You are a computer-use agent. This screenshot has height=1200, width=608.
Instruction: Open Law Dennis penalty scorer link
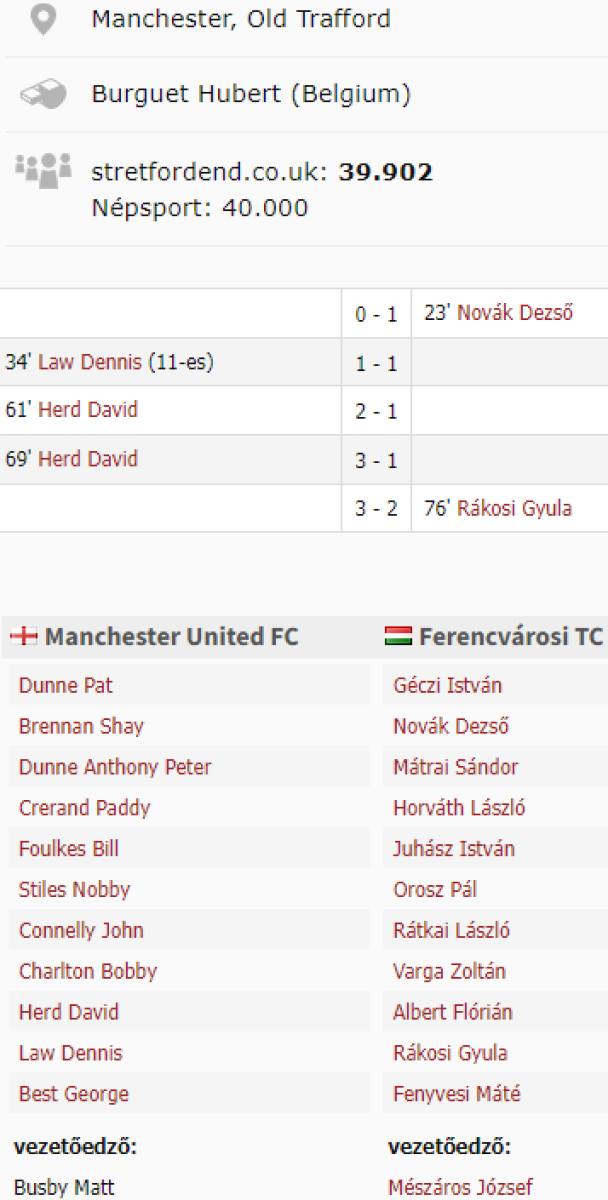pyautogui.click(x=89, y=362)
